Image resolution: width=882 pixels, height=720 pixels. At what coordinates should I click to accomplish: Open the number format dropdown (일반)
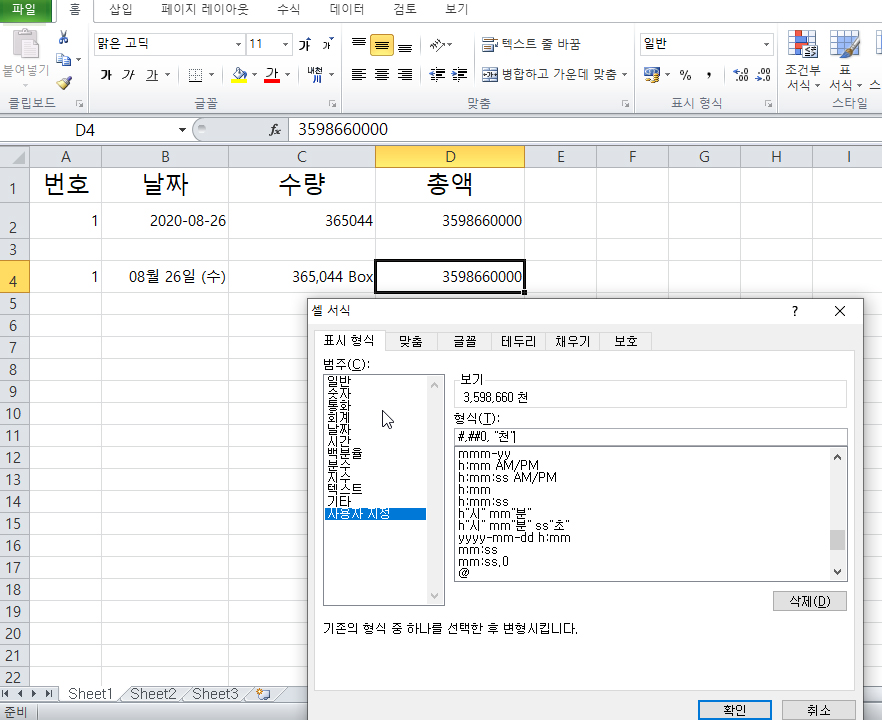[766, 44]
